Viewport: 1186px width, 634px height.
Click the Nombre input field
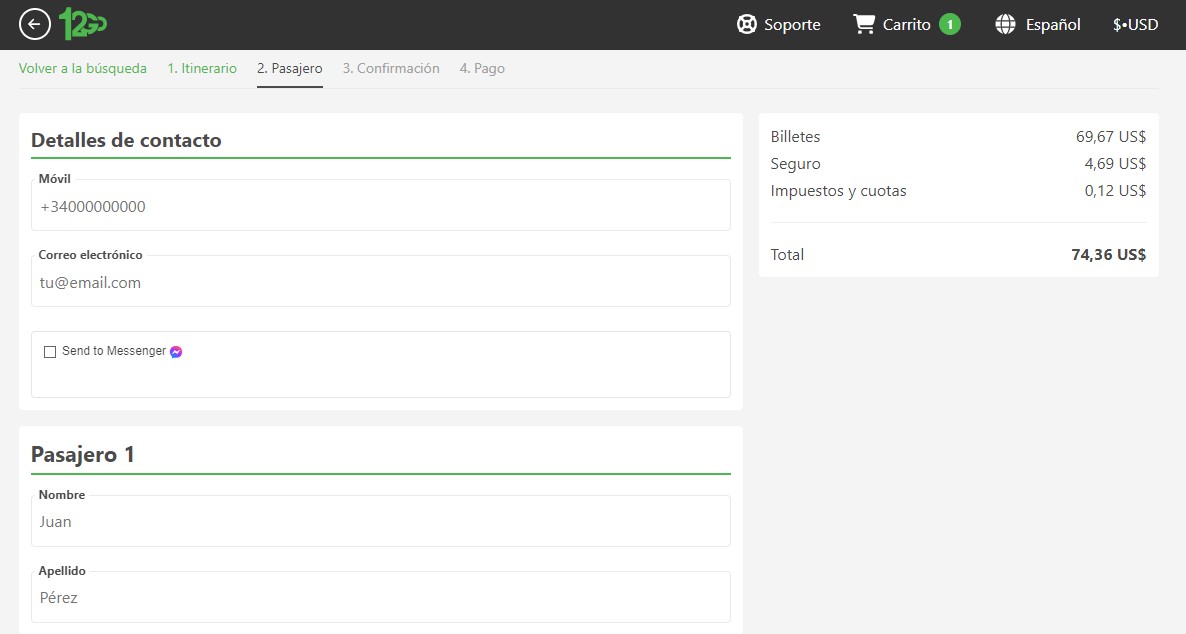coord(380,522)
